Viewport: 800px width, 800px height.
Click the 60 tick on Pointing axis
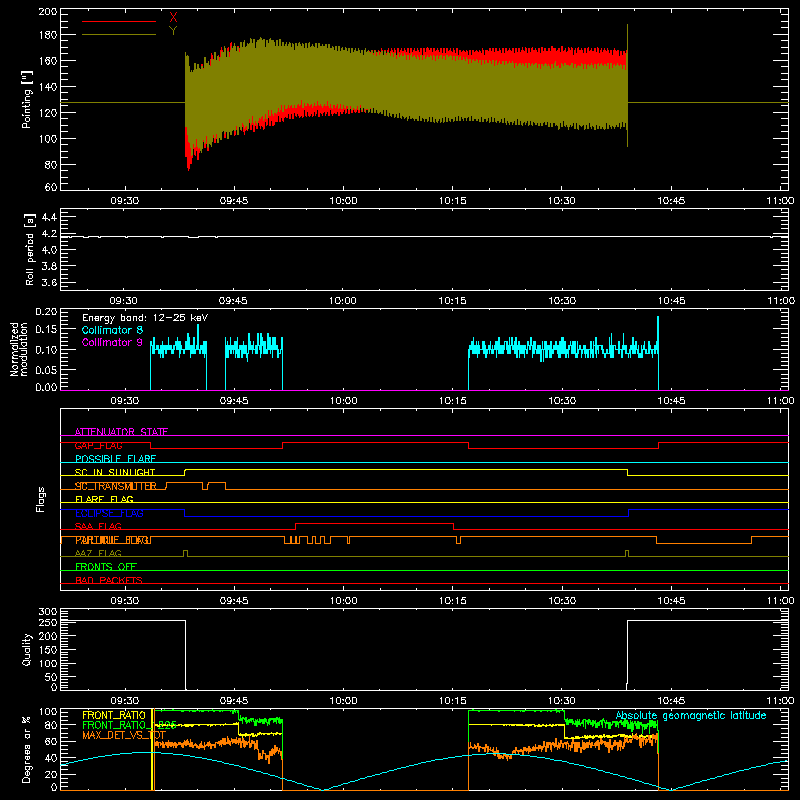(x=51, y=187)
